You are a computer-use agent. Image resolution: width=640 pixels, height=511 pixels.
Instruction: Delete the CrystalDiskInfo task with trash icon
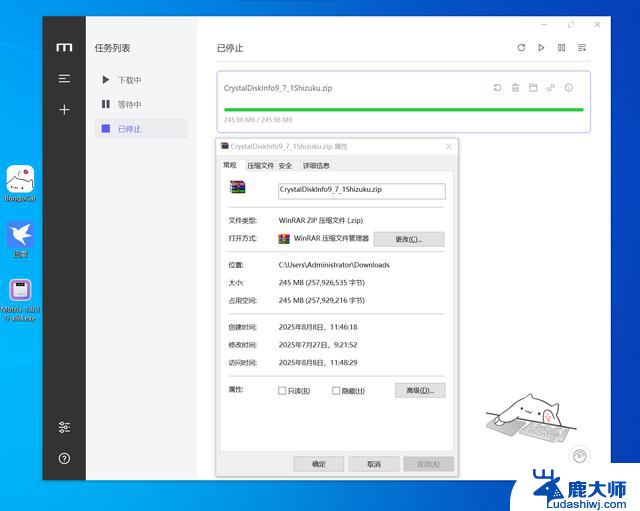(x=516, y=88)
